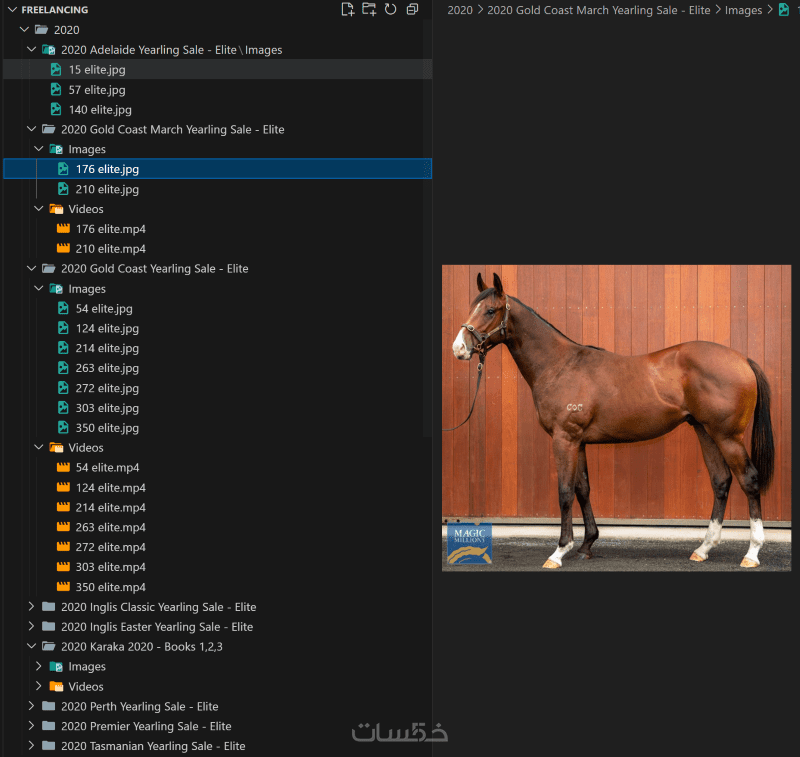
Task: Open 214 elite.jpg file
Action: (x=217, y=348)
